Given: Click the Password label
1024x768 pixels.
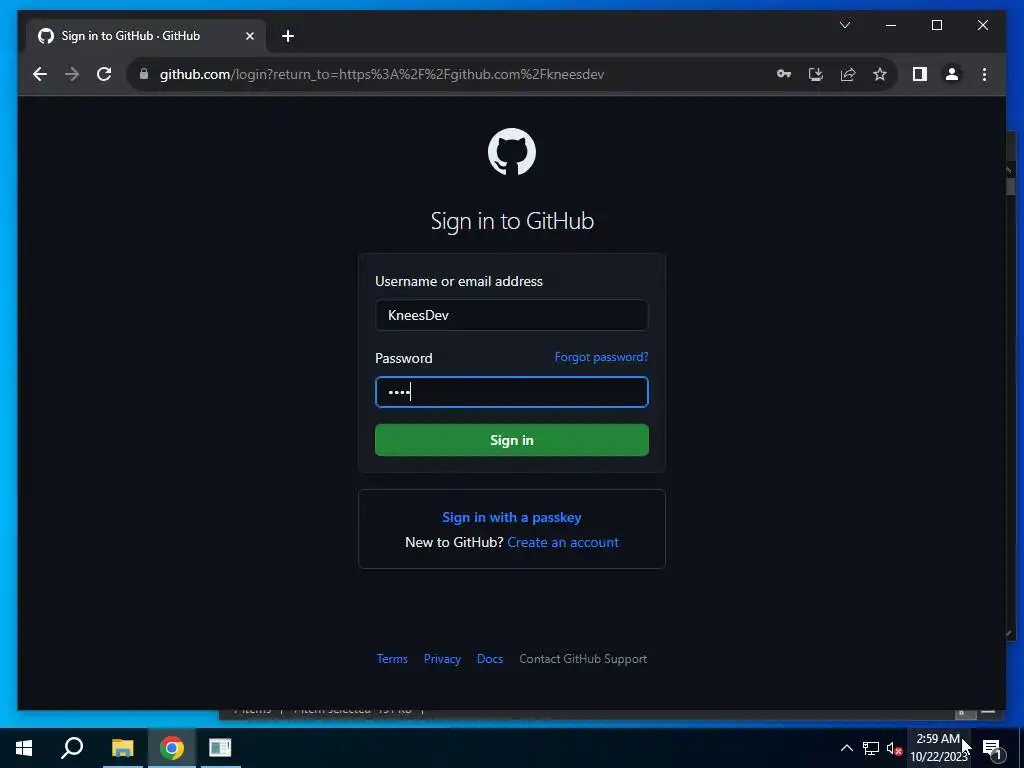Looking at the screenshot, I should [404, 358].
